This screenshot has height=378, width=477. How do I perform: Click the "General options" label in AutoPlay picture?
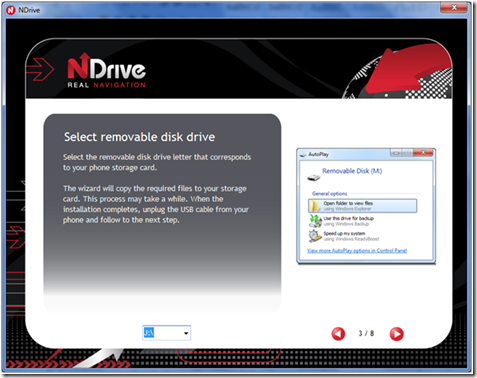point(329,194)
